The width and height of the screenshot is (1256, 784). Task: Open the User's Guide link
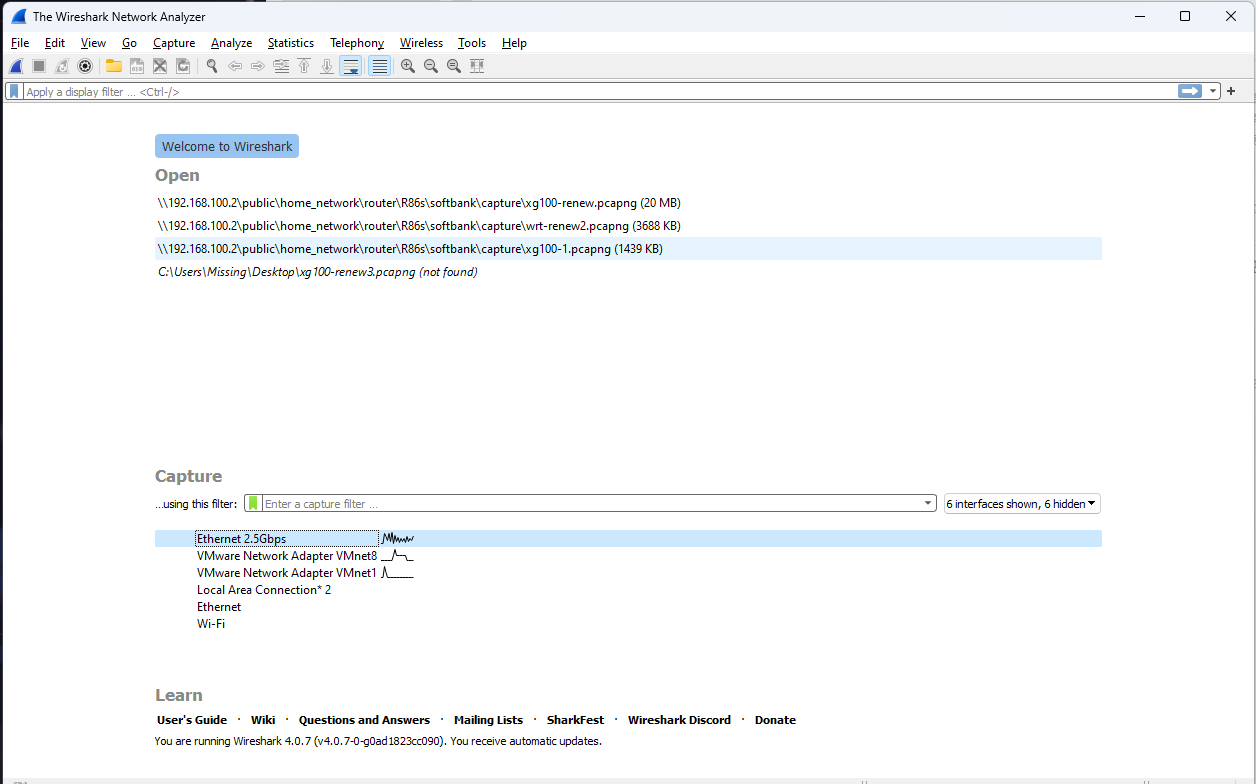(x=192, y=720)
